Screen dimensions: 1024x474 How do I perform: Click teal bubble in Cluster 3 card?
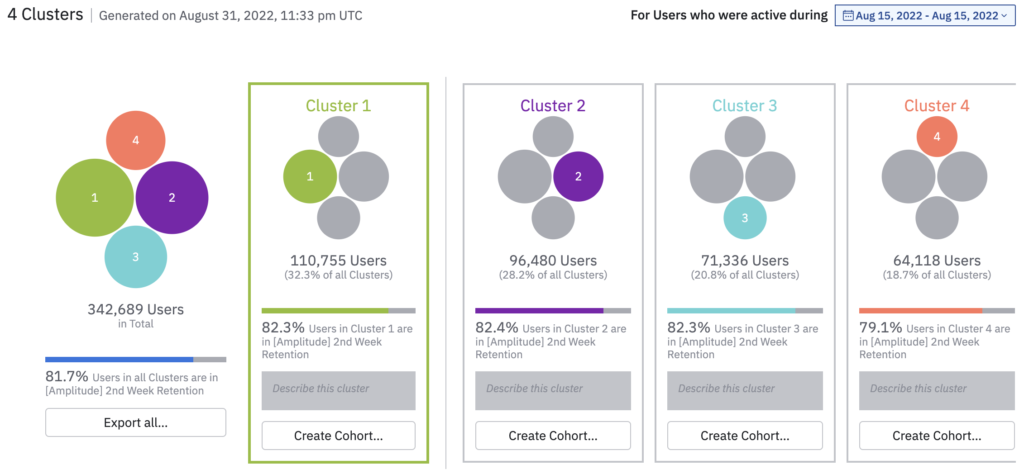pyautogui.click(x=744, y=218)
